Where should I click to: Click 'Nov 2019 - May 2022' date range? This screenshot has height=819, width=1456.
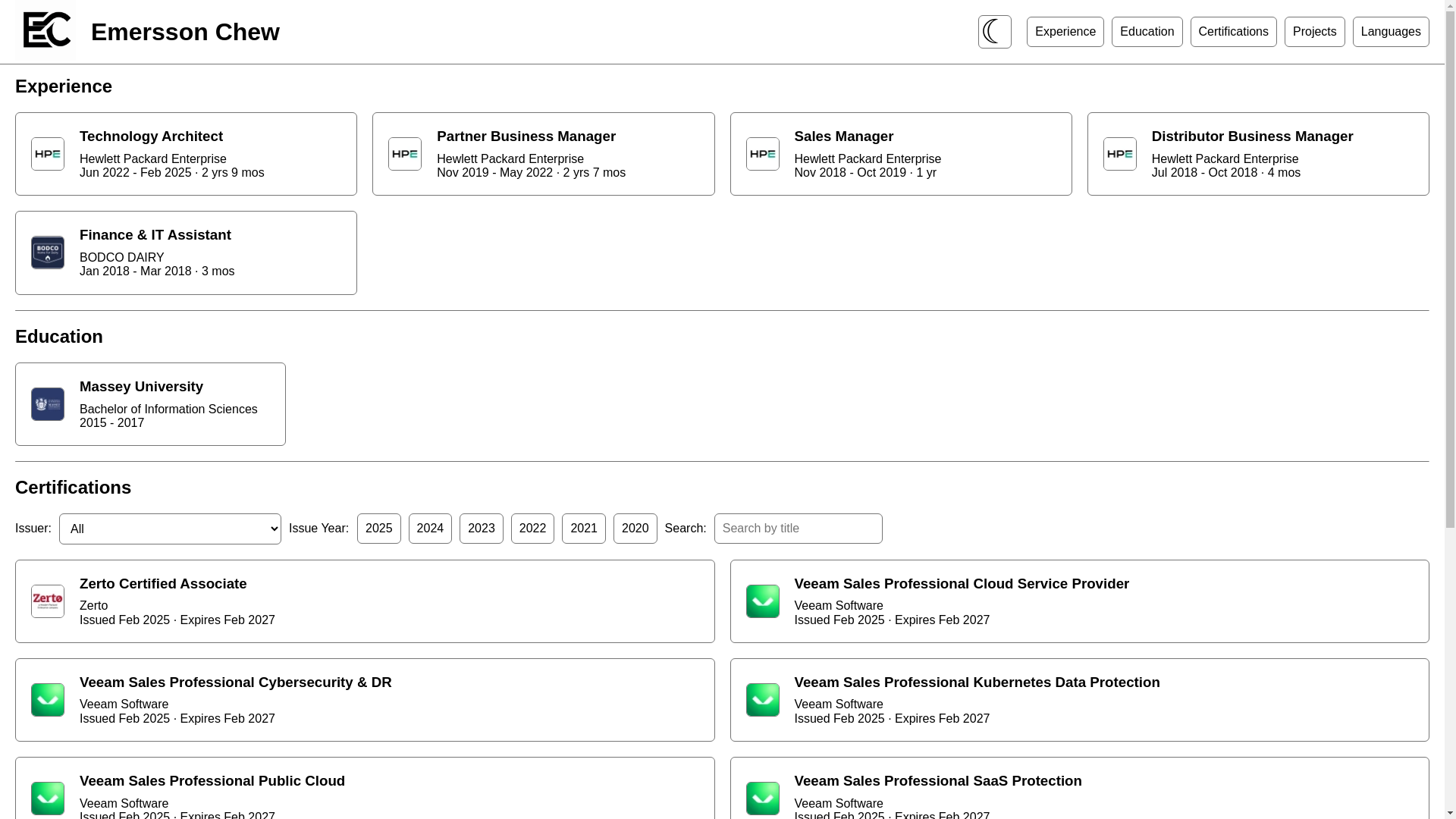[494, 173]
